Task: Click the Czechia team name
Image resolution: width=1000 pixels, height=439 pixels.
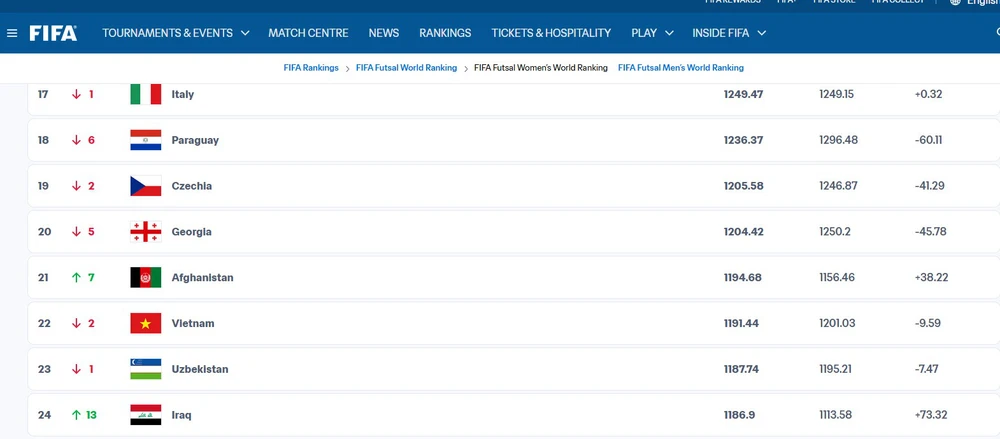Action: point(191,186)
